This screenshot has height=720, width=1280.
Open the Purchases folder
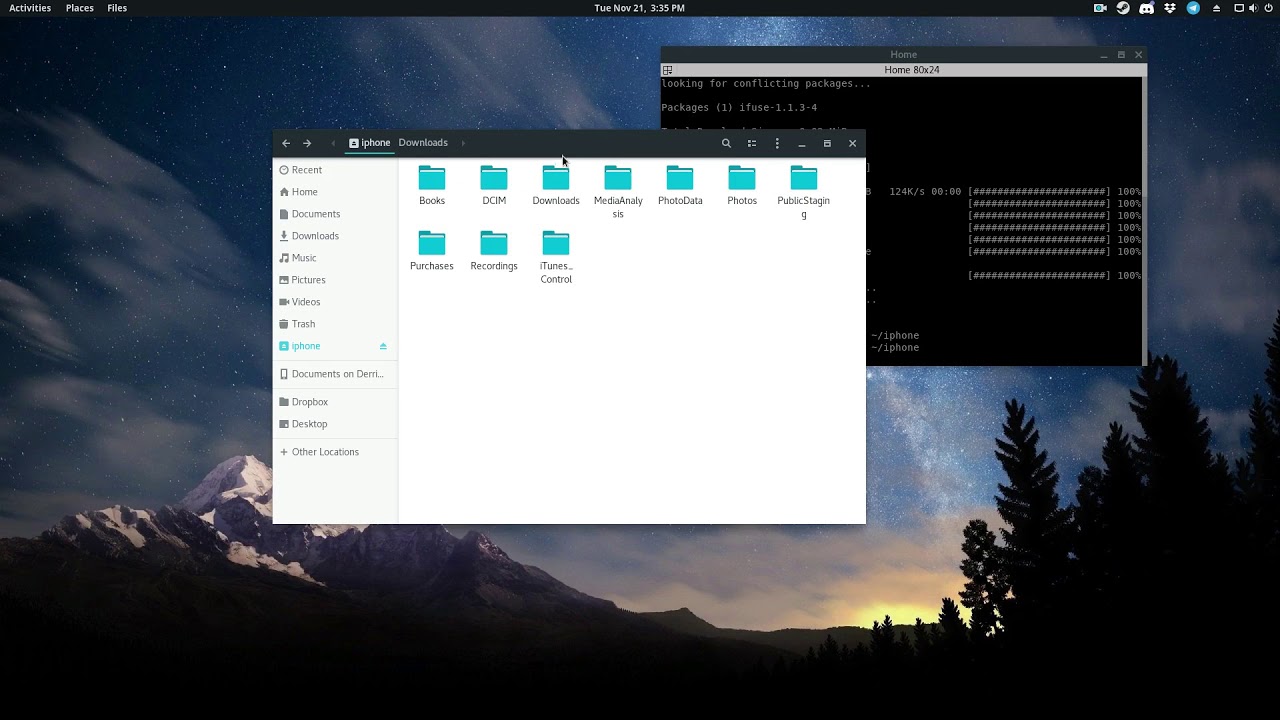(432, 251)
